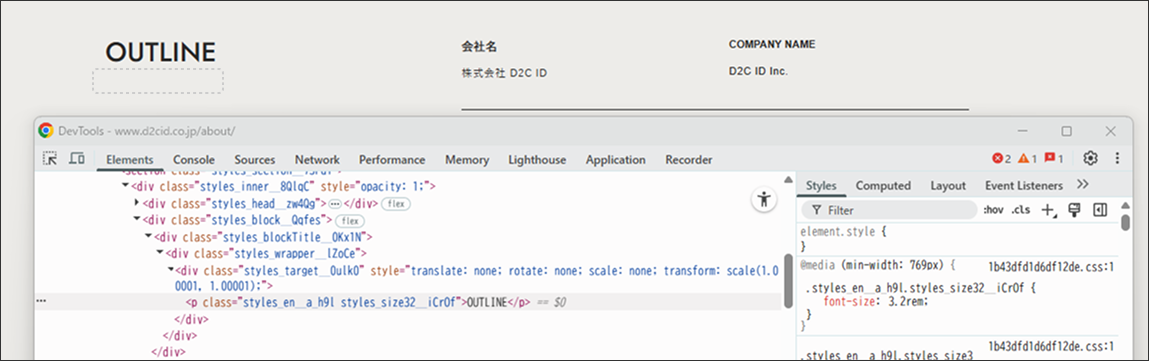Collapse the styles_block__Qqfes div node
The width and height of the screenshot is (1149, 361).
click(x=137, y=220)
